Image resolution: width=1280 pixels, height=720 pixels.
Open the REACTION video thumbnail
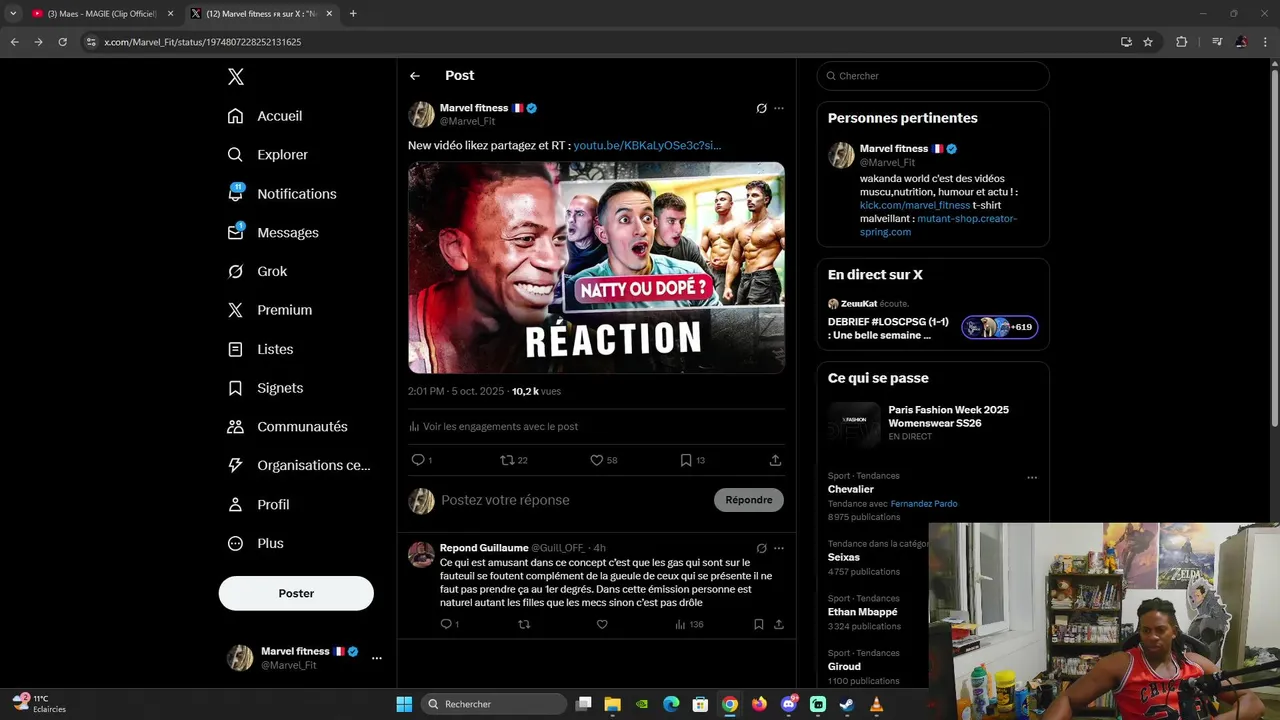(x=596, y=268)
